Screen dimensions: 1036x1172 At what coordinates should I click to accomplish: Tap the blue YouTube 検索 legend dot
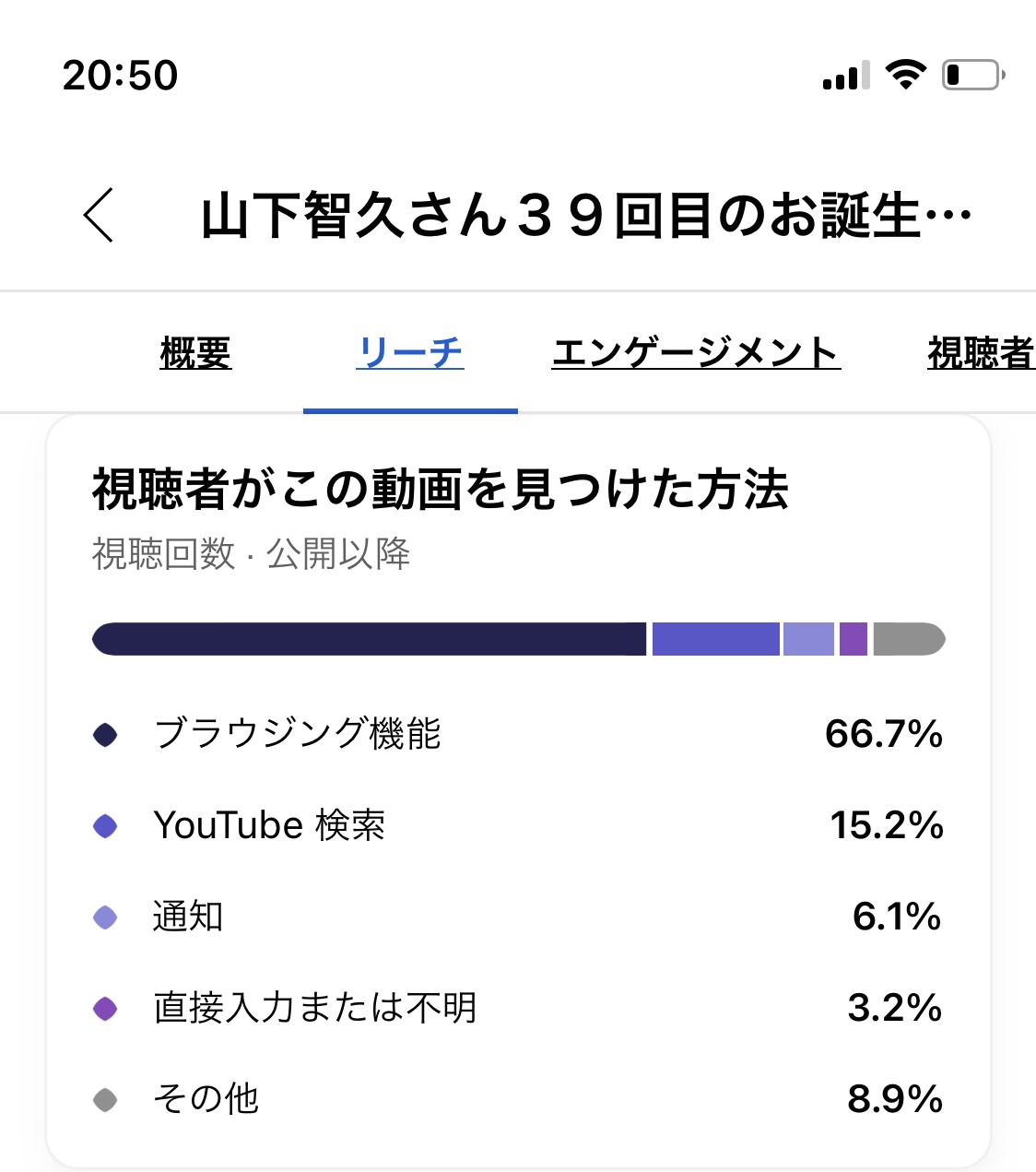coord(106,826)
